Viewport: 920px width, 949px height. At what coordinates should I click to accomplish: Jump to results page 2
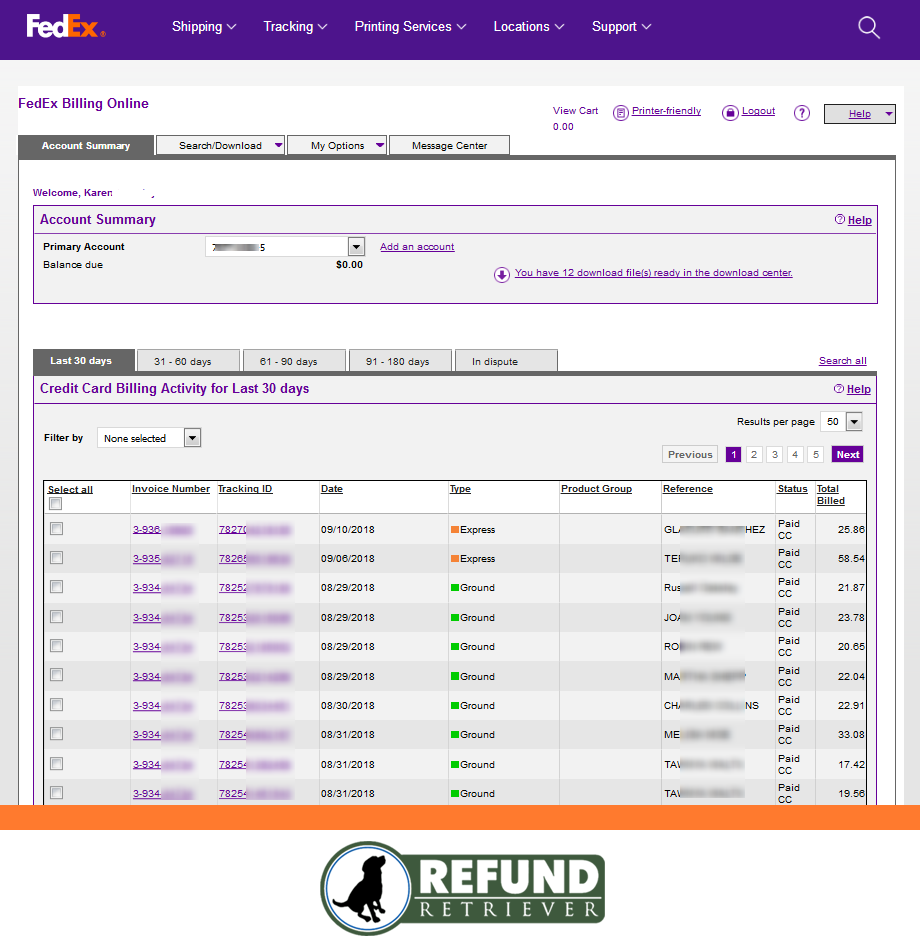[754, 455]
